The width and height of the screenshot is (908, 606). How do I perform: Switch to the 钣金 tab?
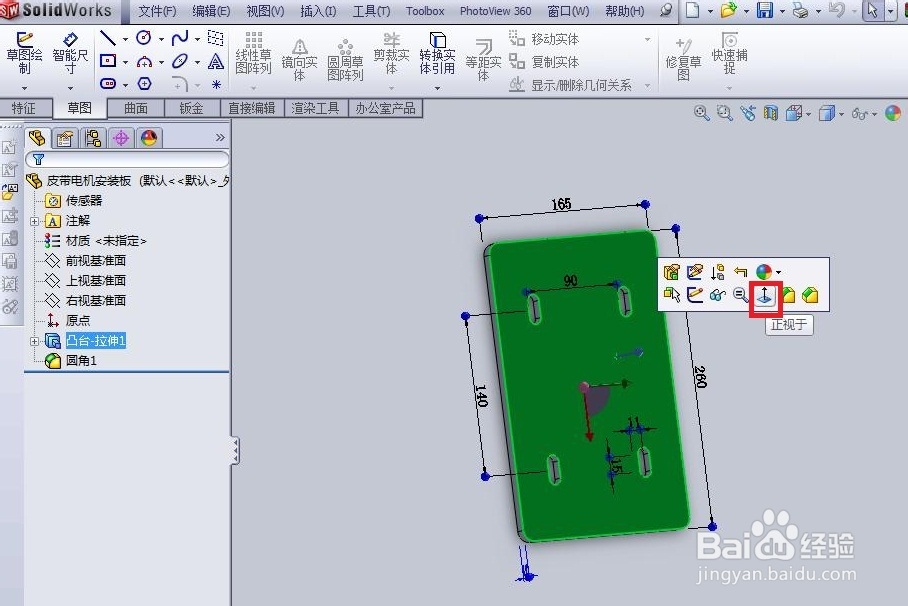(192, 108)
